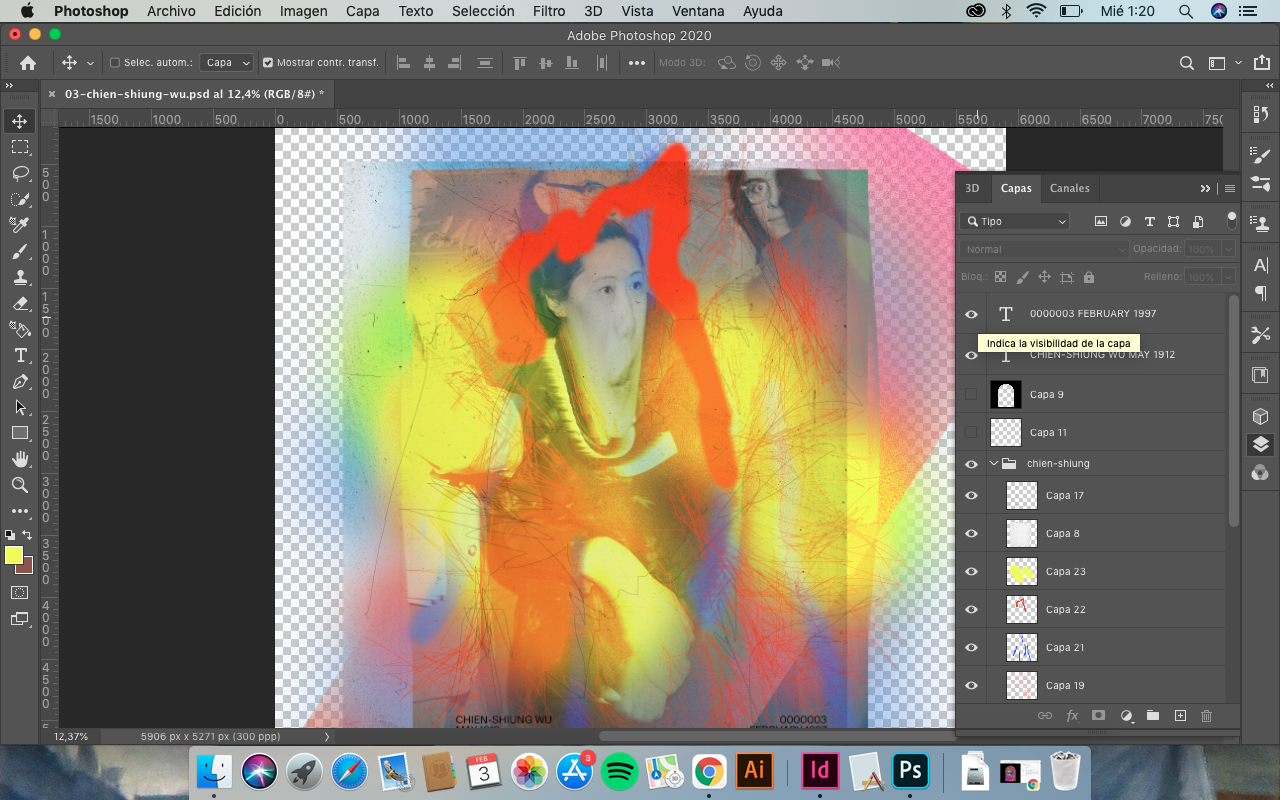Show the hidden Capa 9 layer

point(971,395)
